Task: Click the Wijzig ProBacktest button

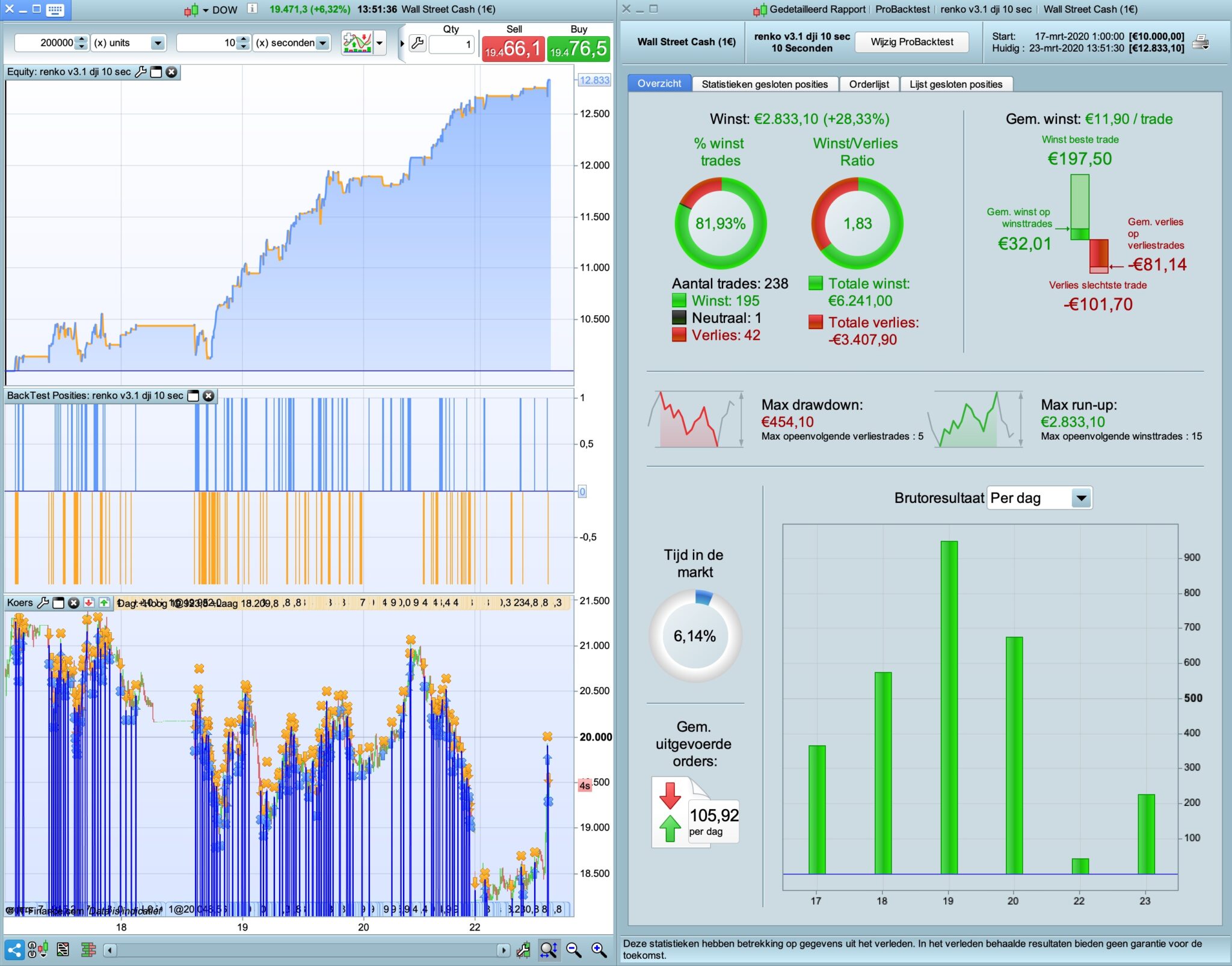Action: (911, 42)
